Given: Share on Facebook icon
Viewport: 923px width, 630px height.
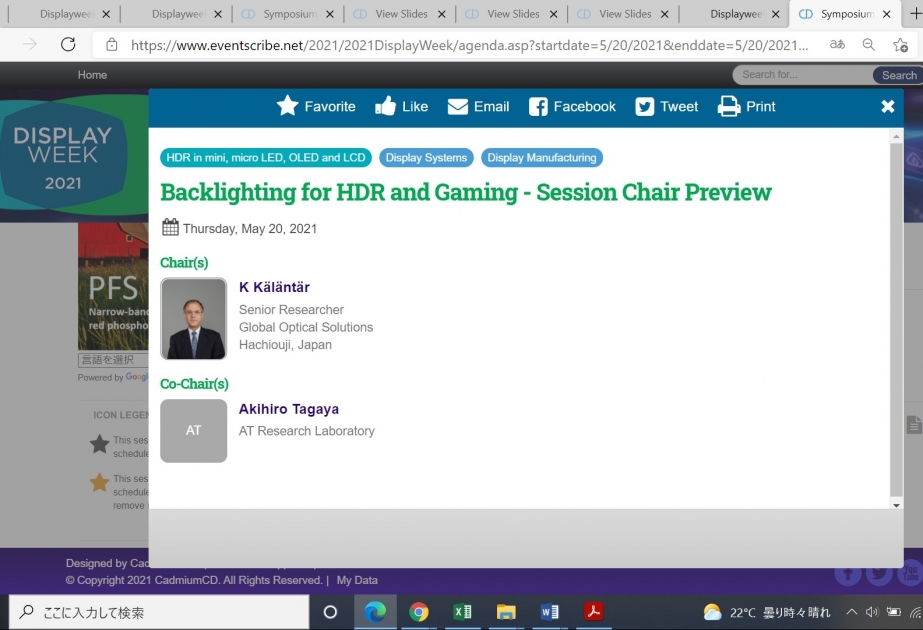Looking at the screenshot, I should pyautogui.click(x=538, y=107).
